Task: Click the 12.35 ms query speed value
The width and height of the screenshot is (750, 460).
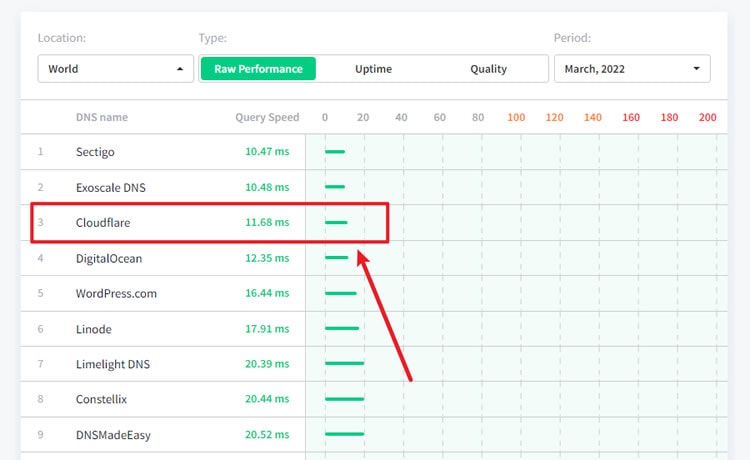Action: (x=267, y=258)
